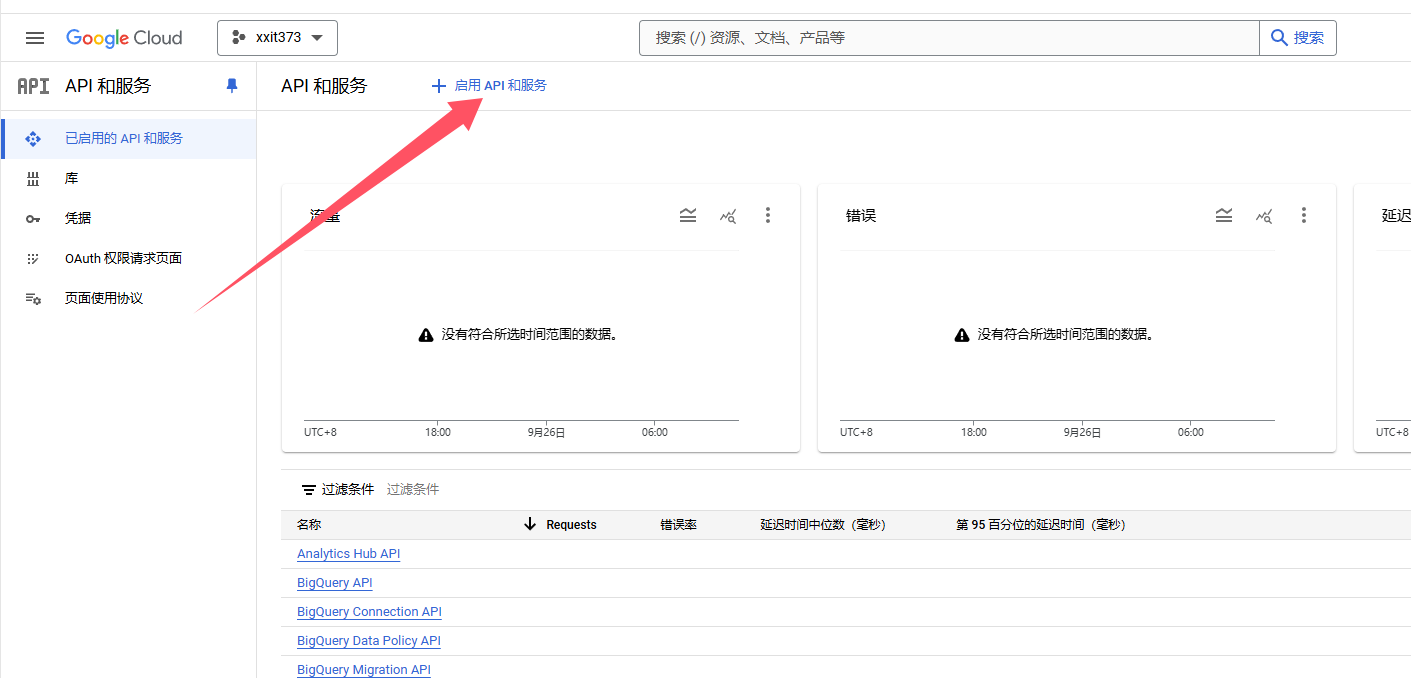Viewport: 1411px width, 678px height.
Task: Toggle legend icon on 错误 chart
Action: click(1224, 215)
